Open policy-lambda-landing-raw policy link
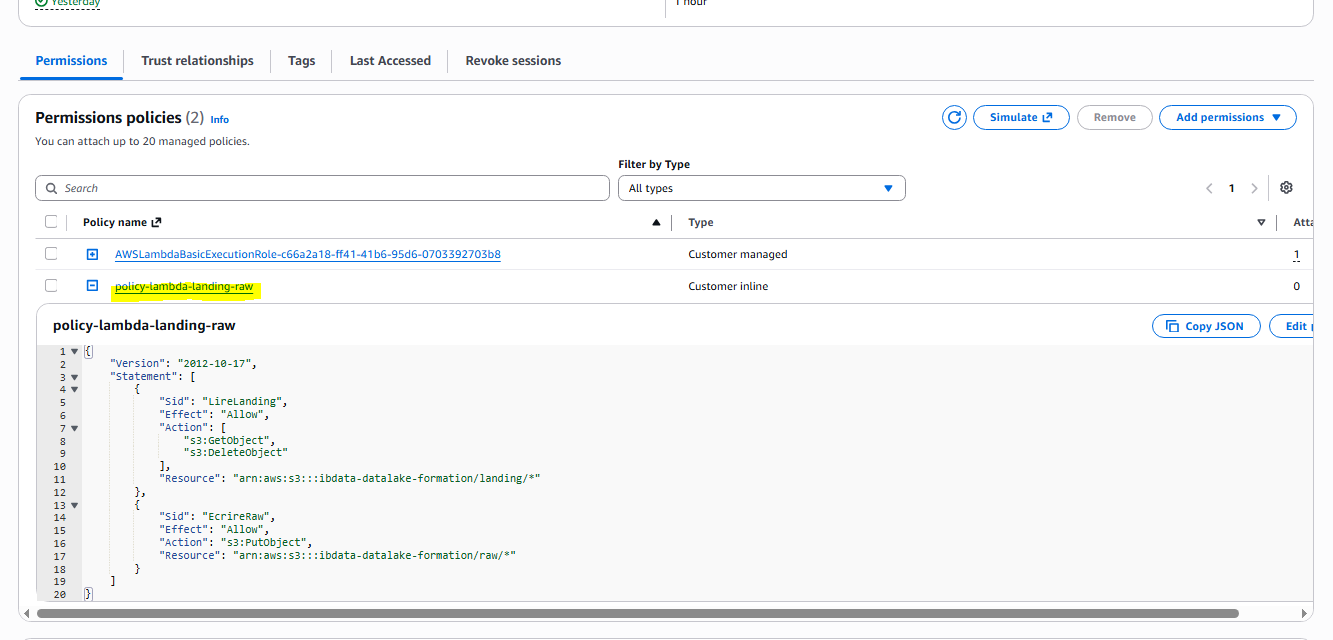This screenshot has width=1333, height=640. point(184,286)
